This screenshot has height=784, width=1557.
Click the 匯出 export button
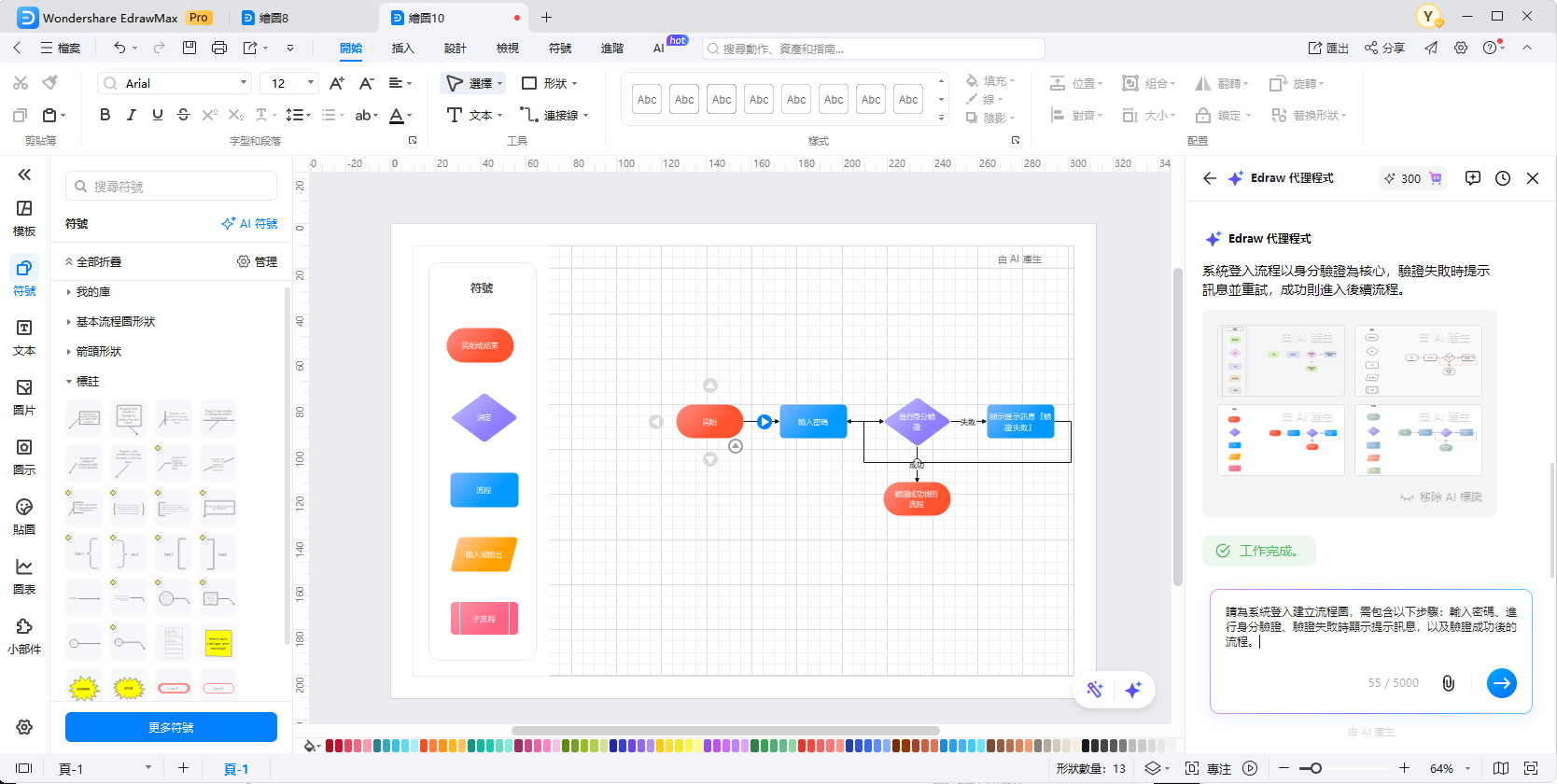1328,49
